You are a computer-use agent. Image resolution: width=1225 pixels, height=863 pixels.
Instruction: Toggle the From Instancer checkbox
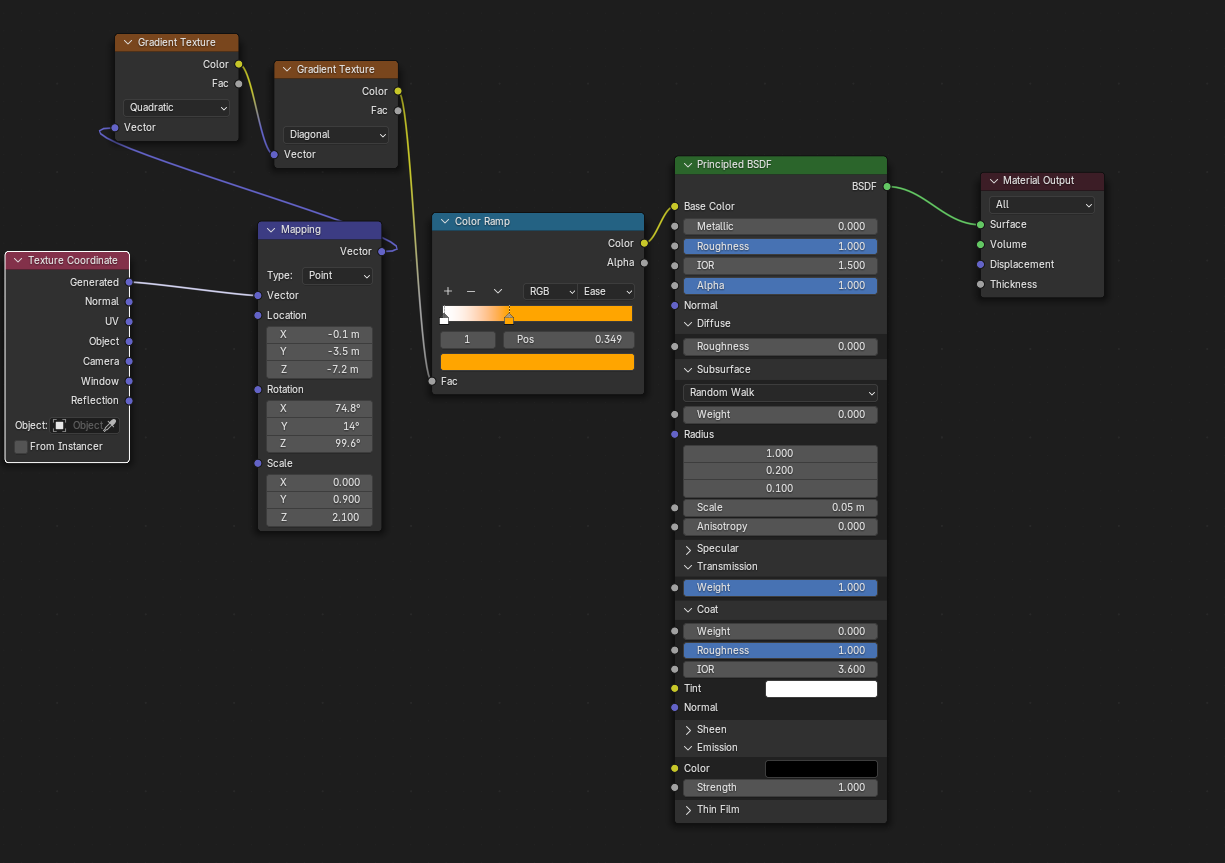click(x=21, y=446)
